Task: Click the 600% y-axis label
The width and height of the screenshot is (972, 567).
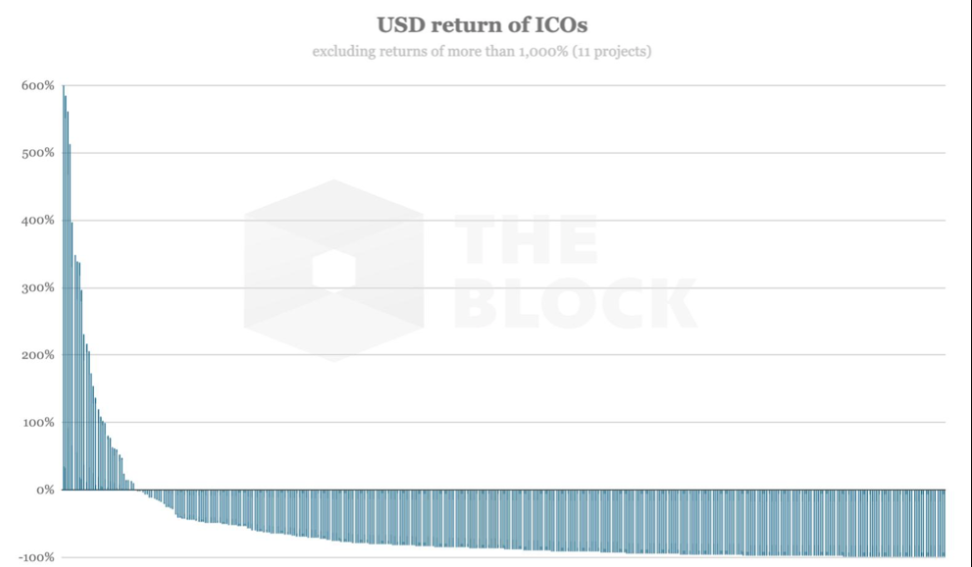Action: [37, 86]
